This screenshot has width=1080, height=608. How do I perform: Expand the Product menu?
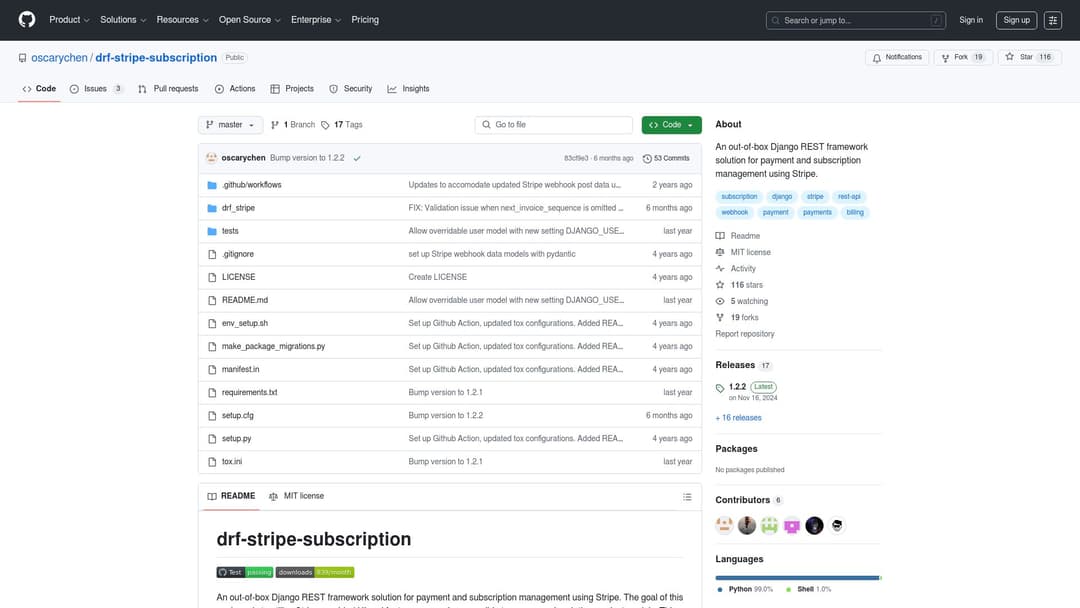tap(69, 20)
